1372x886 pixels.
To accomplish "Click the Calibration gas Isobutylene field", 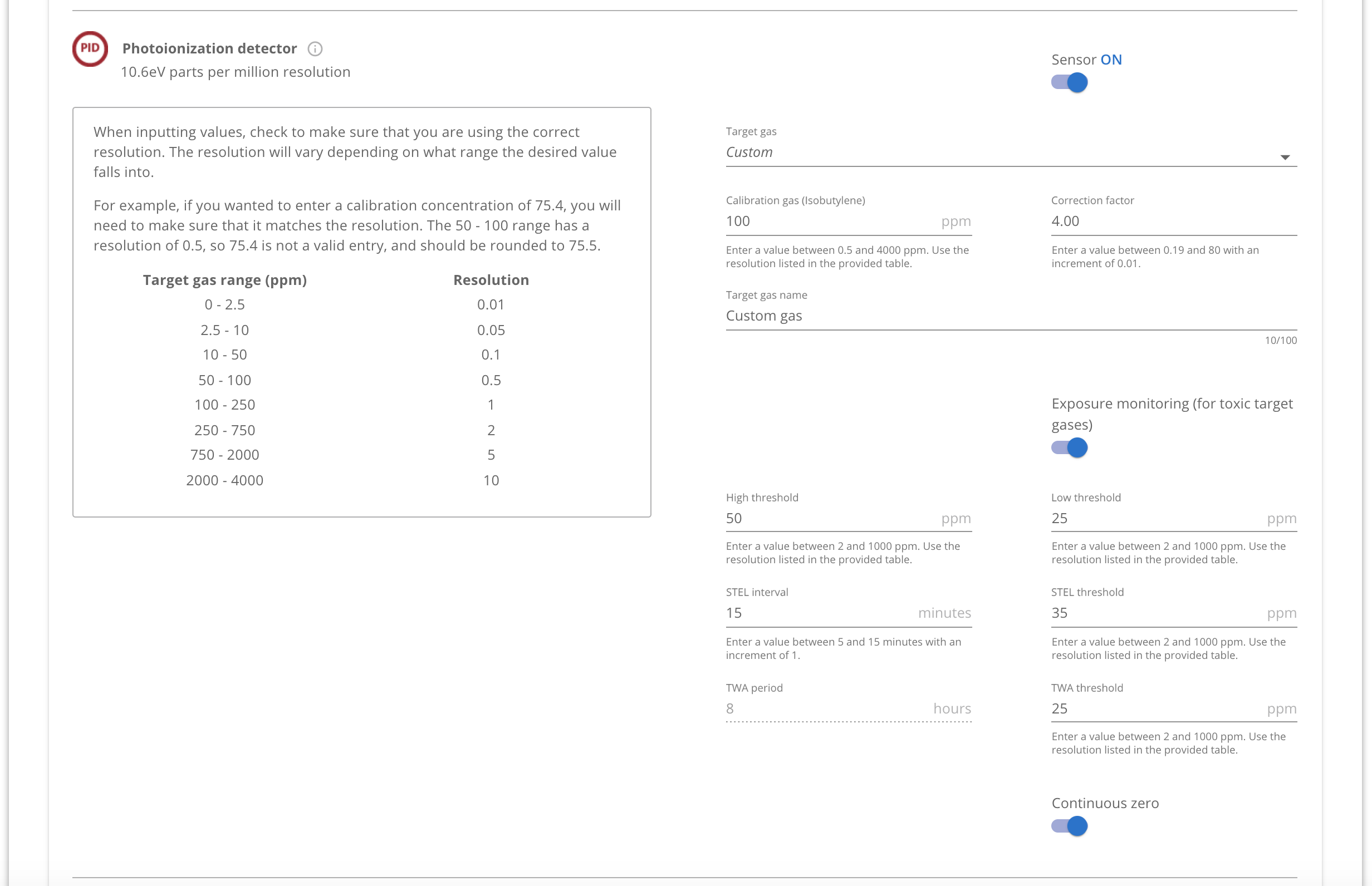I will tap(829, 221).
